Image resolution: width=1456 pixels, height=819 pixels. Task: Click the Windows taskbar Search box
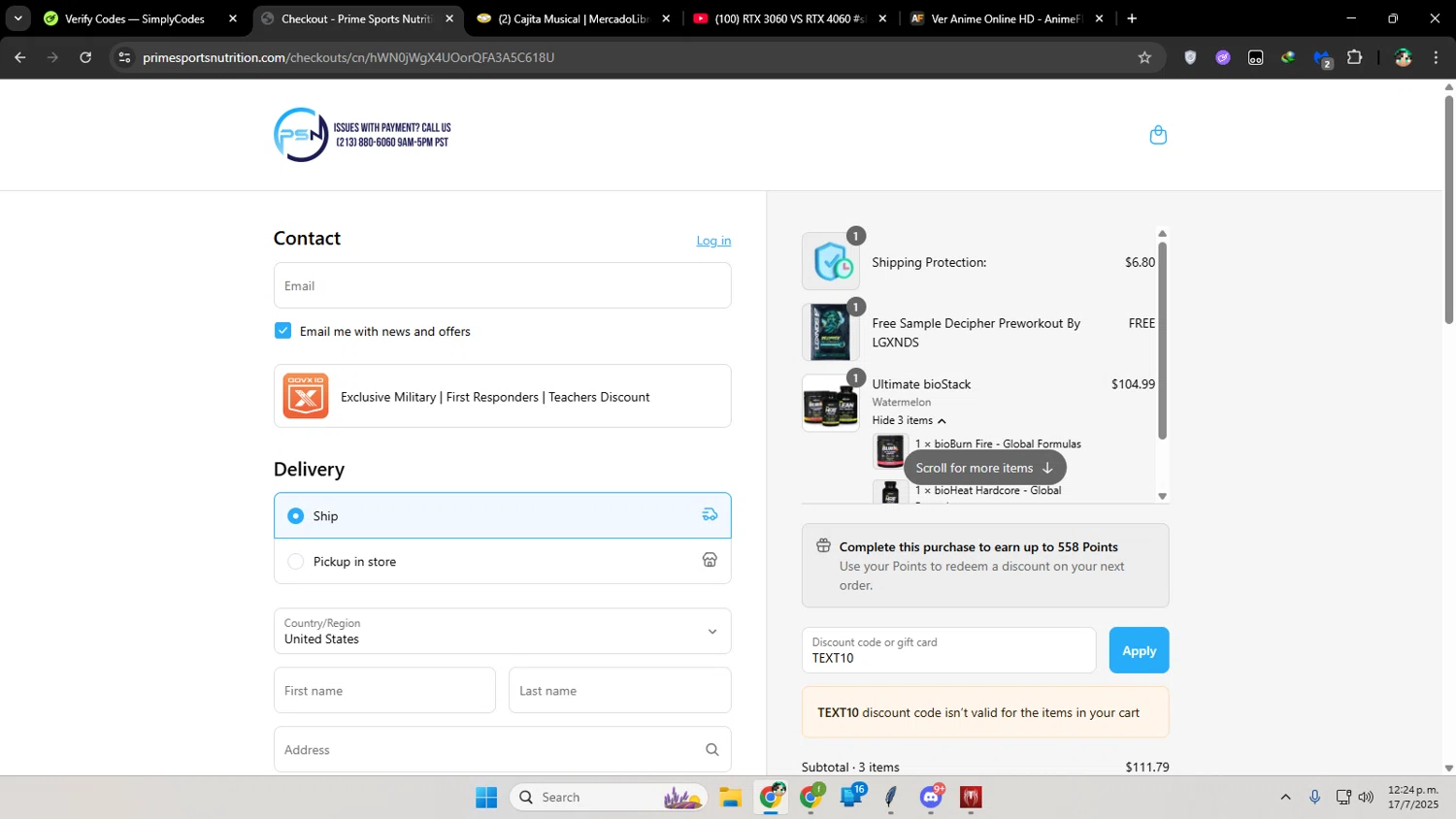pyautogui.click(x=609, y=797)
